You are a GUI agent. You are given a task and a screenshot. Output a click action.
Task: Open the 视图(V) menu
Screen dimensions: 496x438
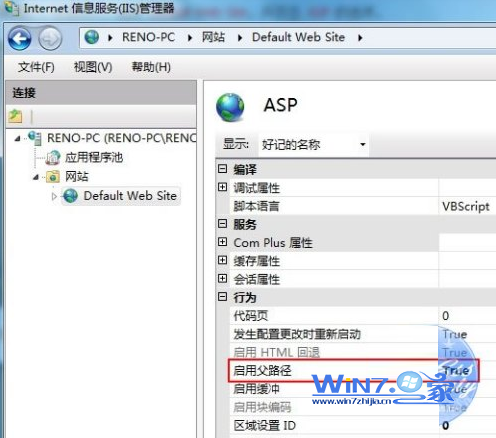[93, 67]
